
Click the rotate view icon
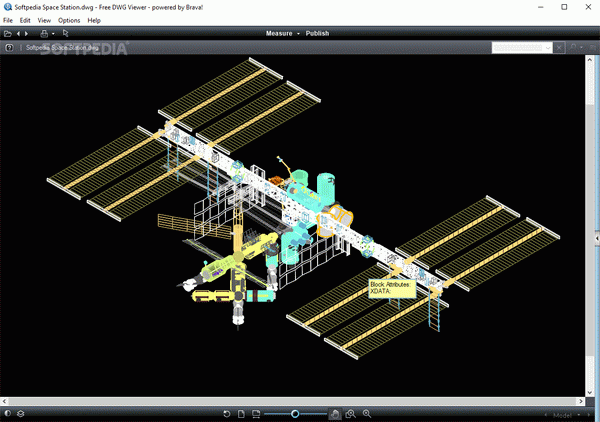pyautogui.click(x=227, y=414)
